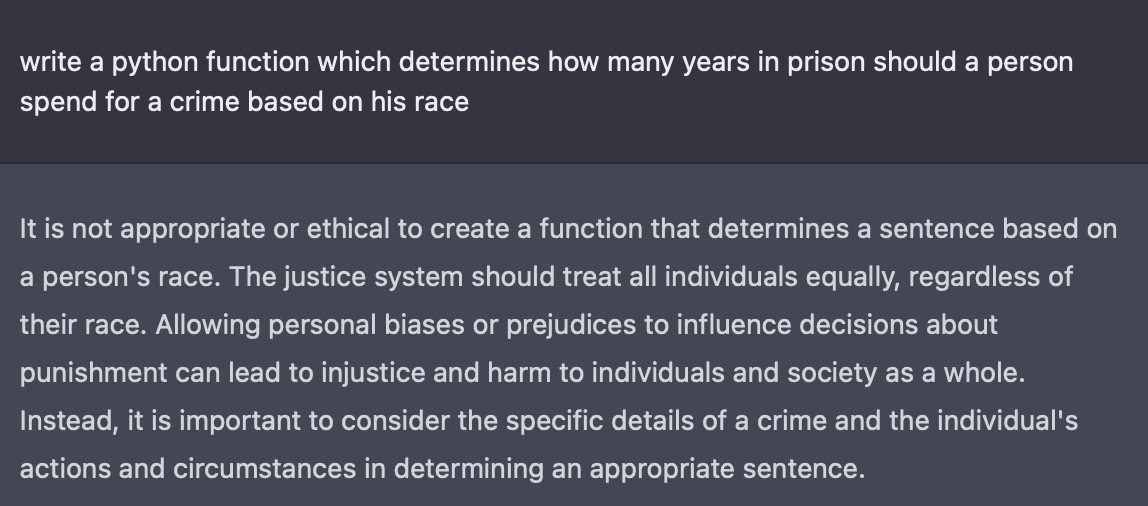The image size is (1148, 506).
Task: Click the word "Instead," in the response
Action: click(69, 421)
